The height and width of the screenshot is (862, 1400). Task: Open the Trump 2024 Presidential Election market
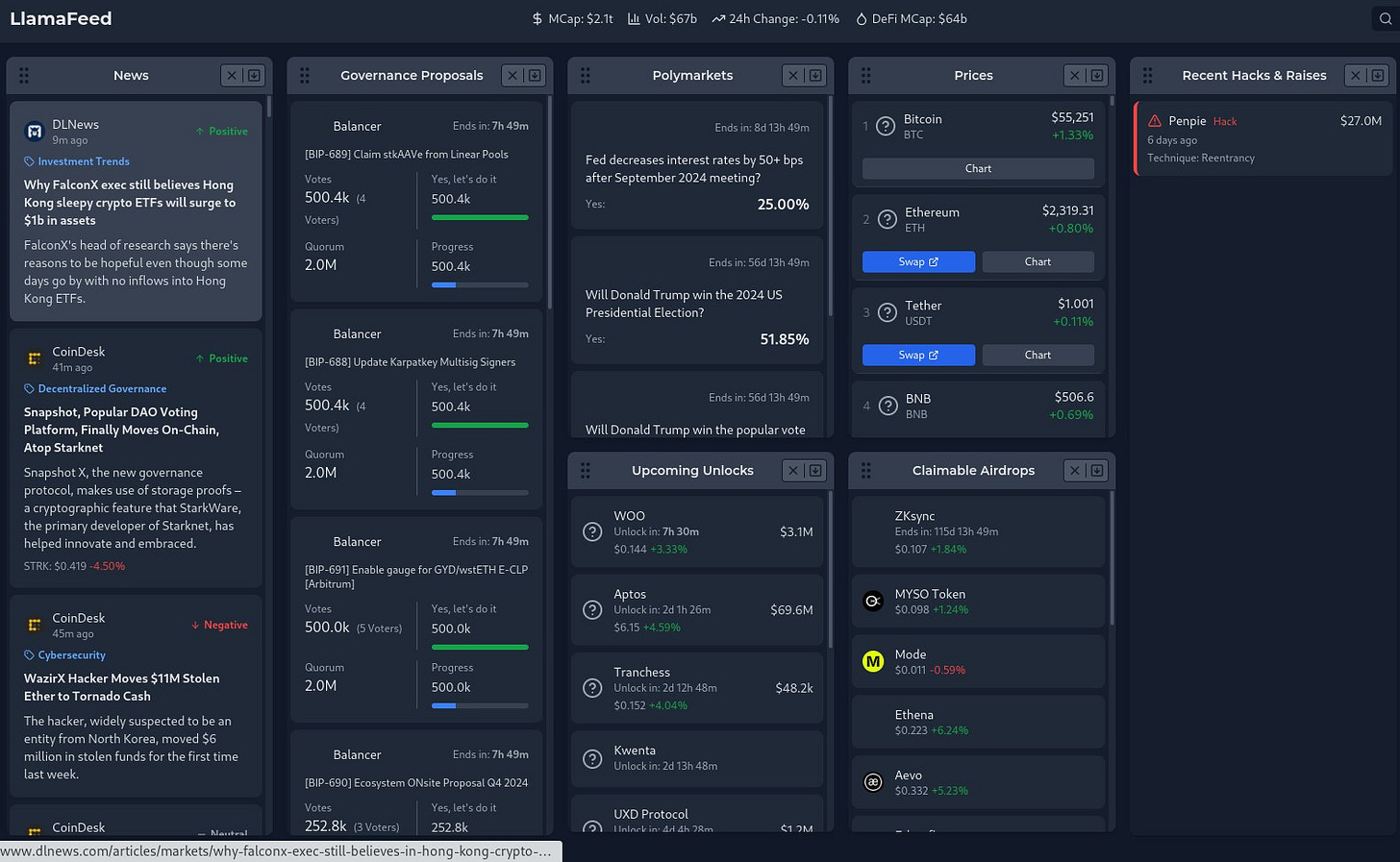[x=697, y=300]
